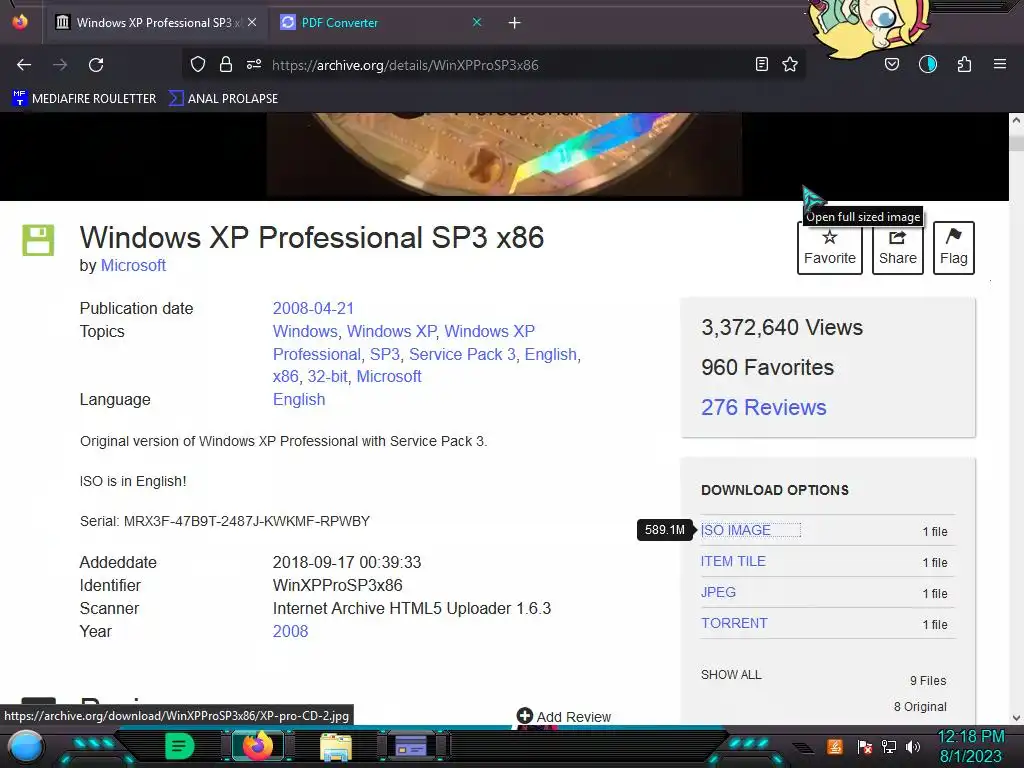Close the Windows XP Professional tab
The height and width of the screenshot is (768, 1024).
coord(252,22)
